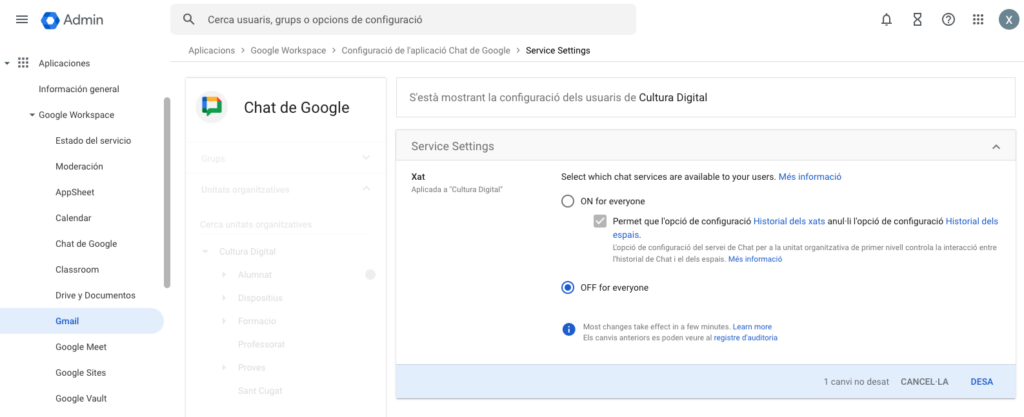
Task: Open Google Meet in the left sidebar
Action: [80, 347]
